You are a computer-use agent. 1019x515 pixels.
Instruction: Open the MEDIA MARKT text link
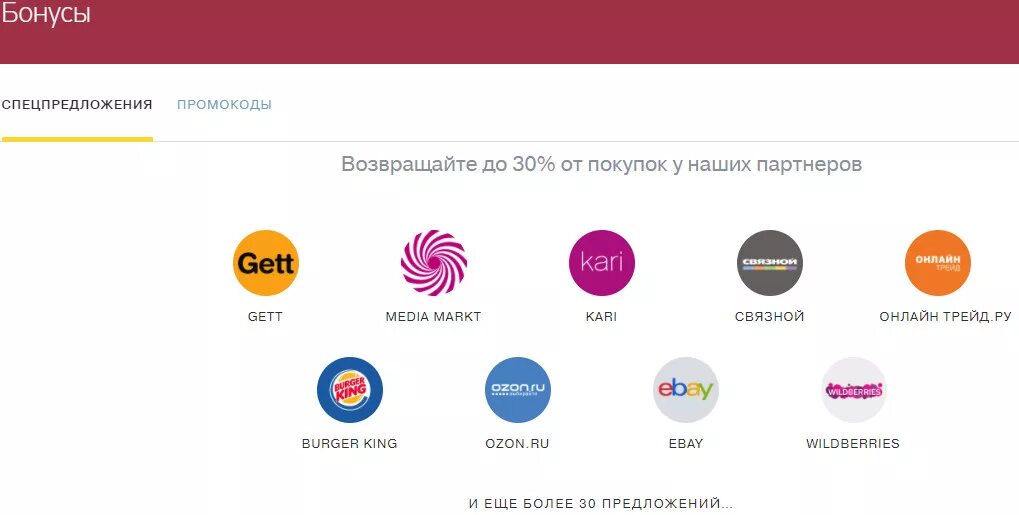coord(433,317)
